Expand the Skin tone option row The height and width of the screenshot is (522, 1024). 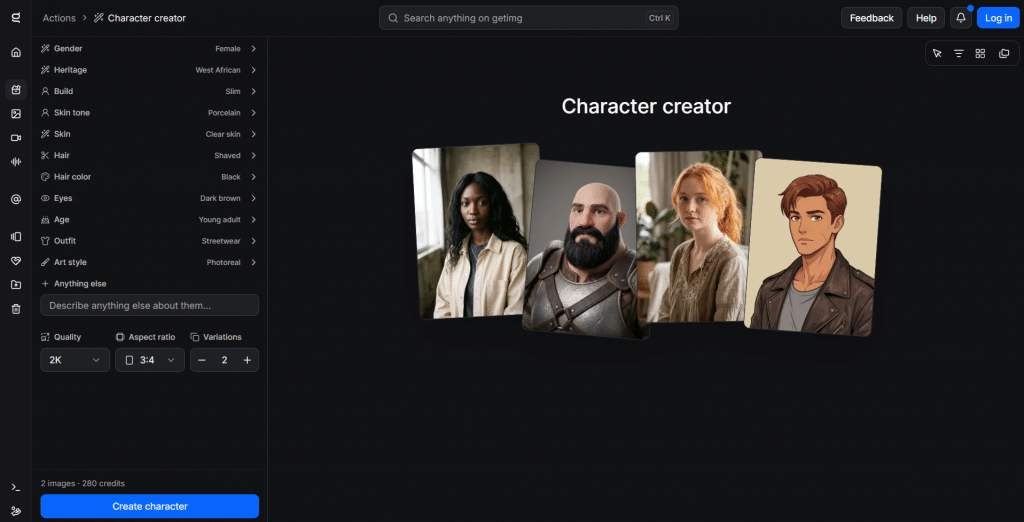pos(150,113)
